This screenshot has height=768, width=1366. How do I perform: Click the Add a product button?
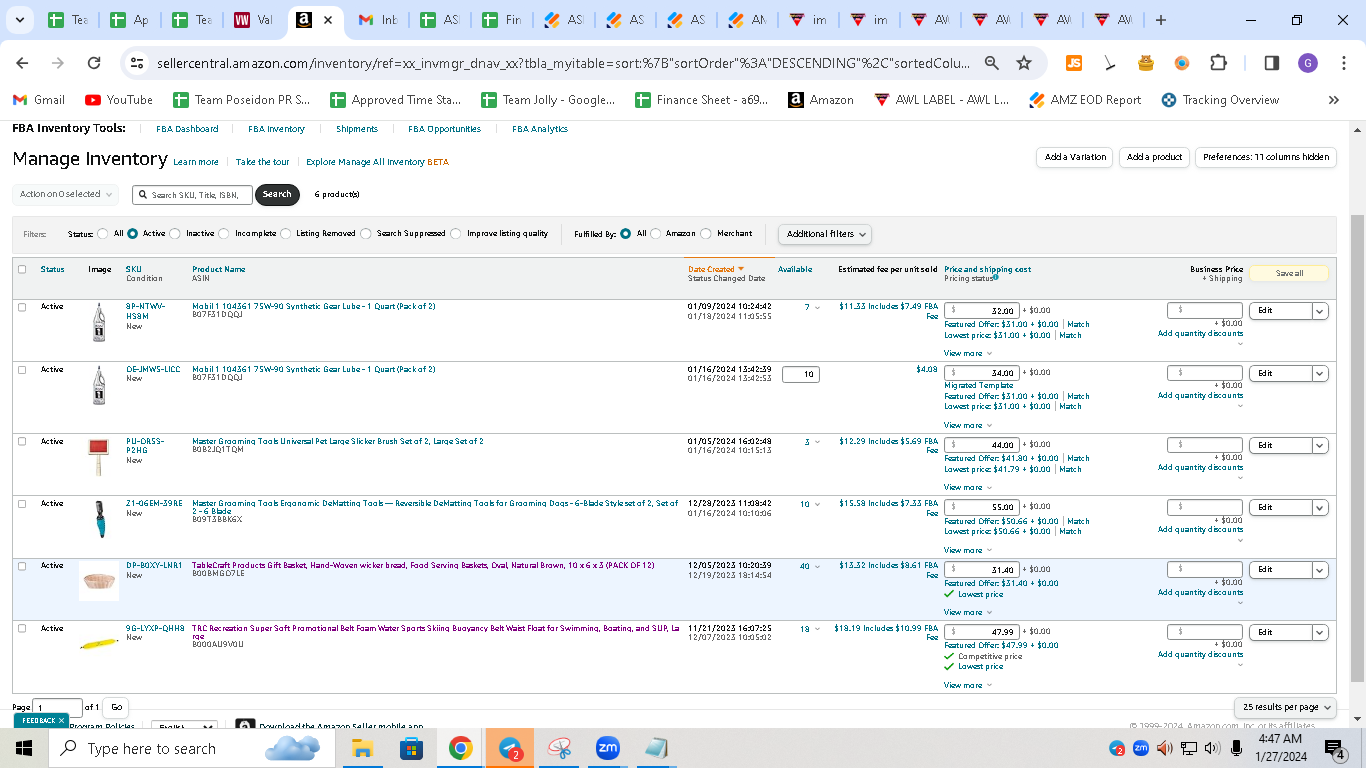[x=1154, y=157]
